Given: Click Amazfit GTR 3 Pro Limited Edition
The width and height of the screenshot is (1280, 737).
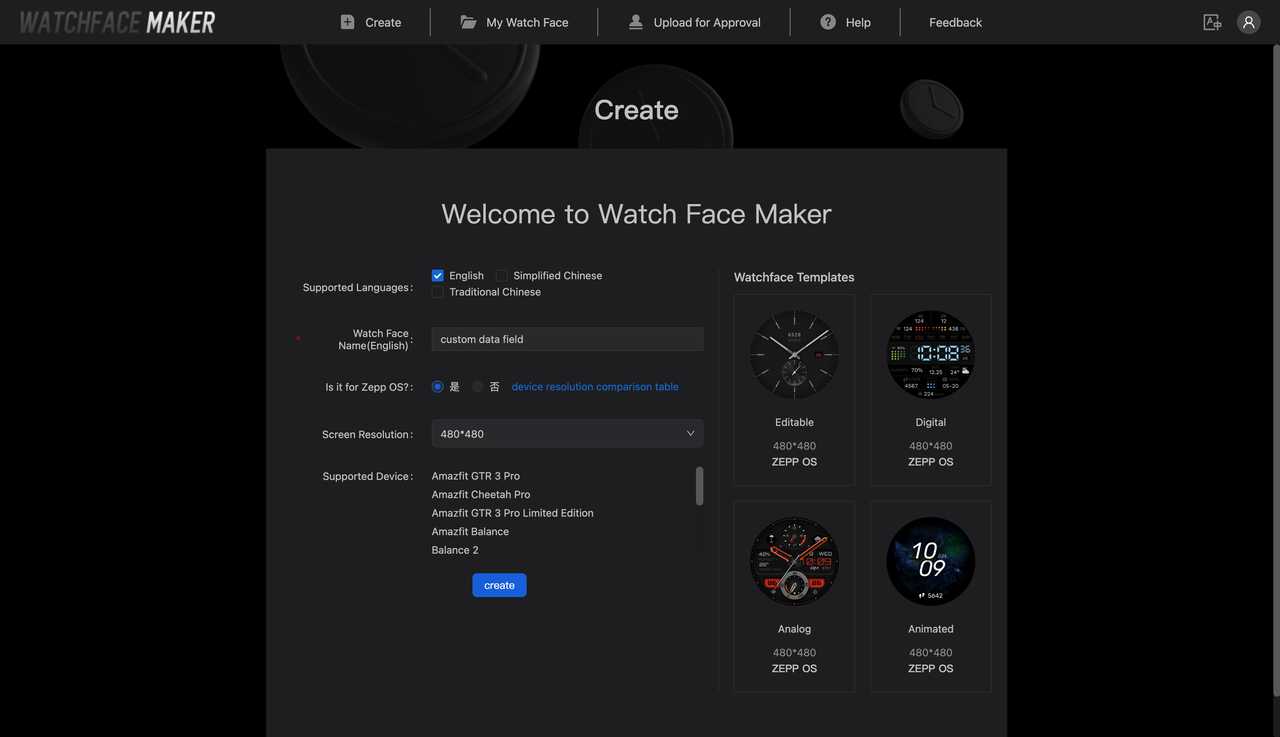Looking at the screenshot, I should [513, 513].
